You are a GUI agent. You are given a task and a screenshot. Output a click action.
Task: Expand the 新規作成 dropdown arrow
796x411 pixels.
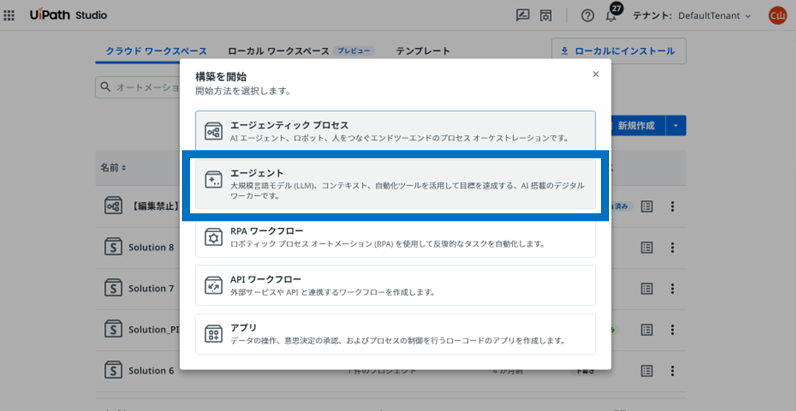676,126
